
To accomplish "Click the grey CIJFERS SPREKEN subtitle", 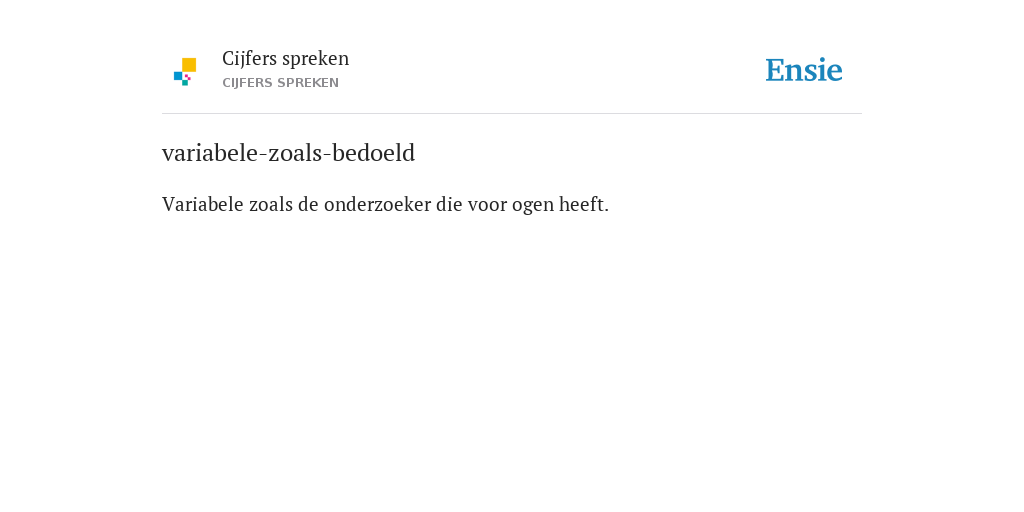I will [x=280, y=83].
